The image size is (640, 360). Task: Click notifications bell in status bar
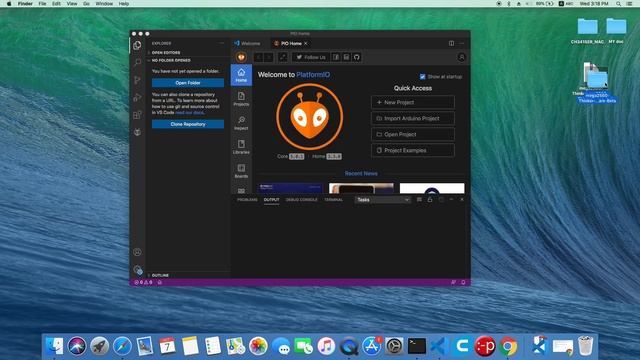(x=463, y=282)
